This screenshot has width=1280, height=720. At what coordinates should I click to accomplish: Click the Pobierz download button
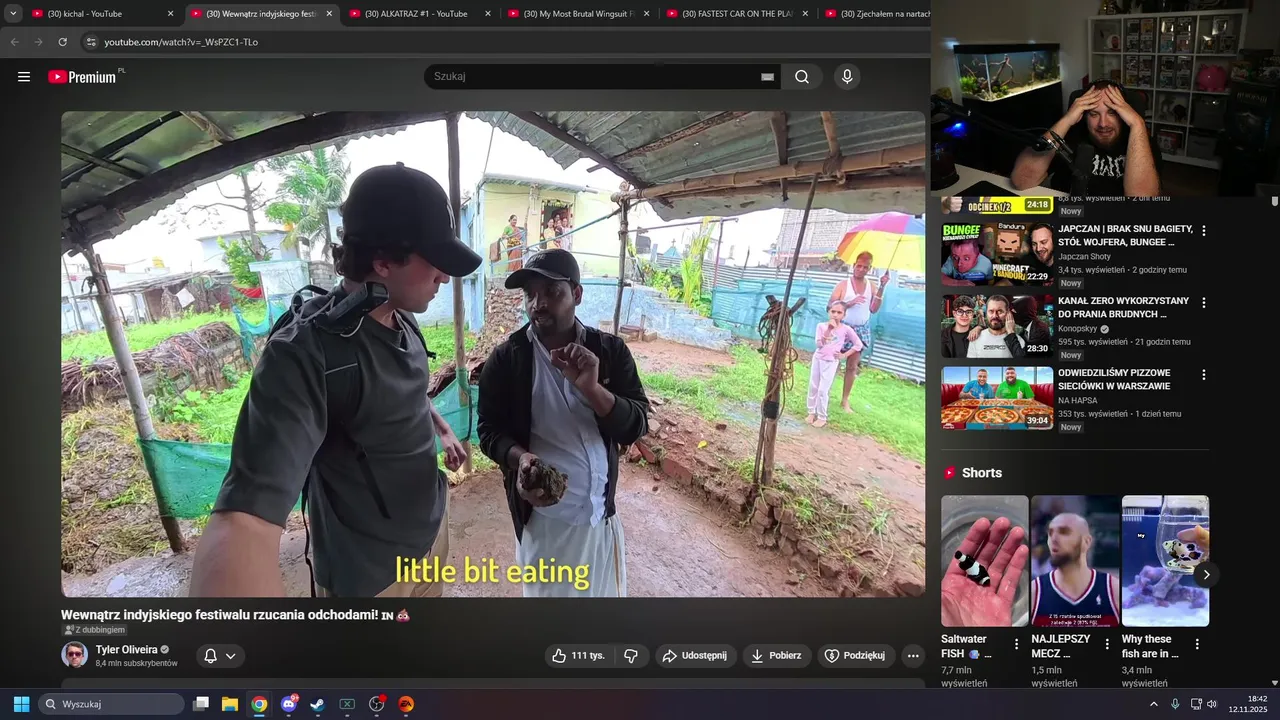pyautogui.click(x=777, y=656)
